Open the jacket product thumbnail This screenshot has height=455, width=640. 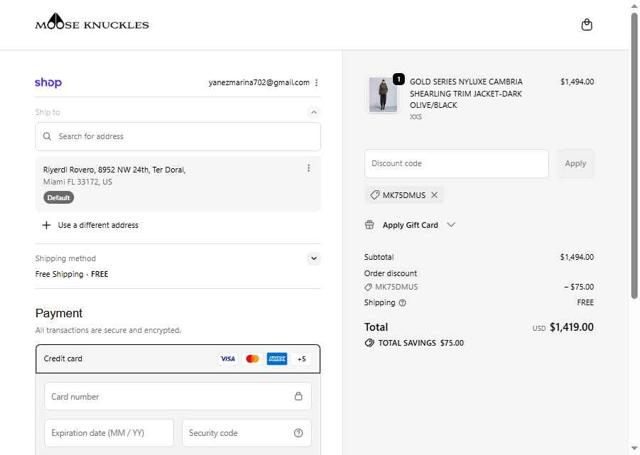tap(383, 96)
